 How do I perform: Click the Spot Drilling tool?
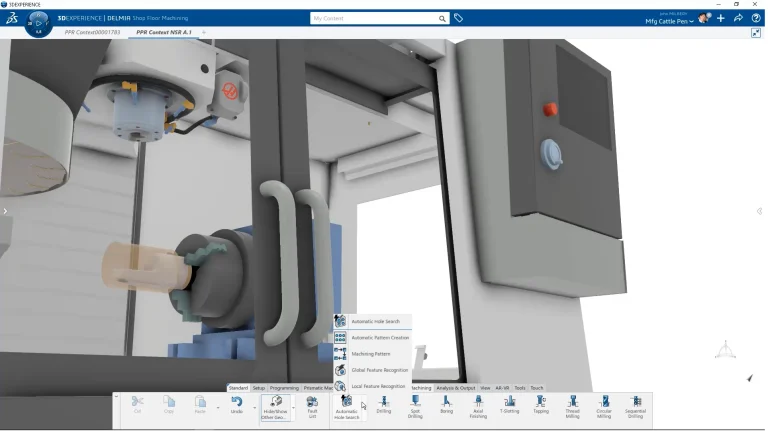click(415, 402)
